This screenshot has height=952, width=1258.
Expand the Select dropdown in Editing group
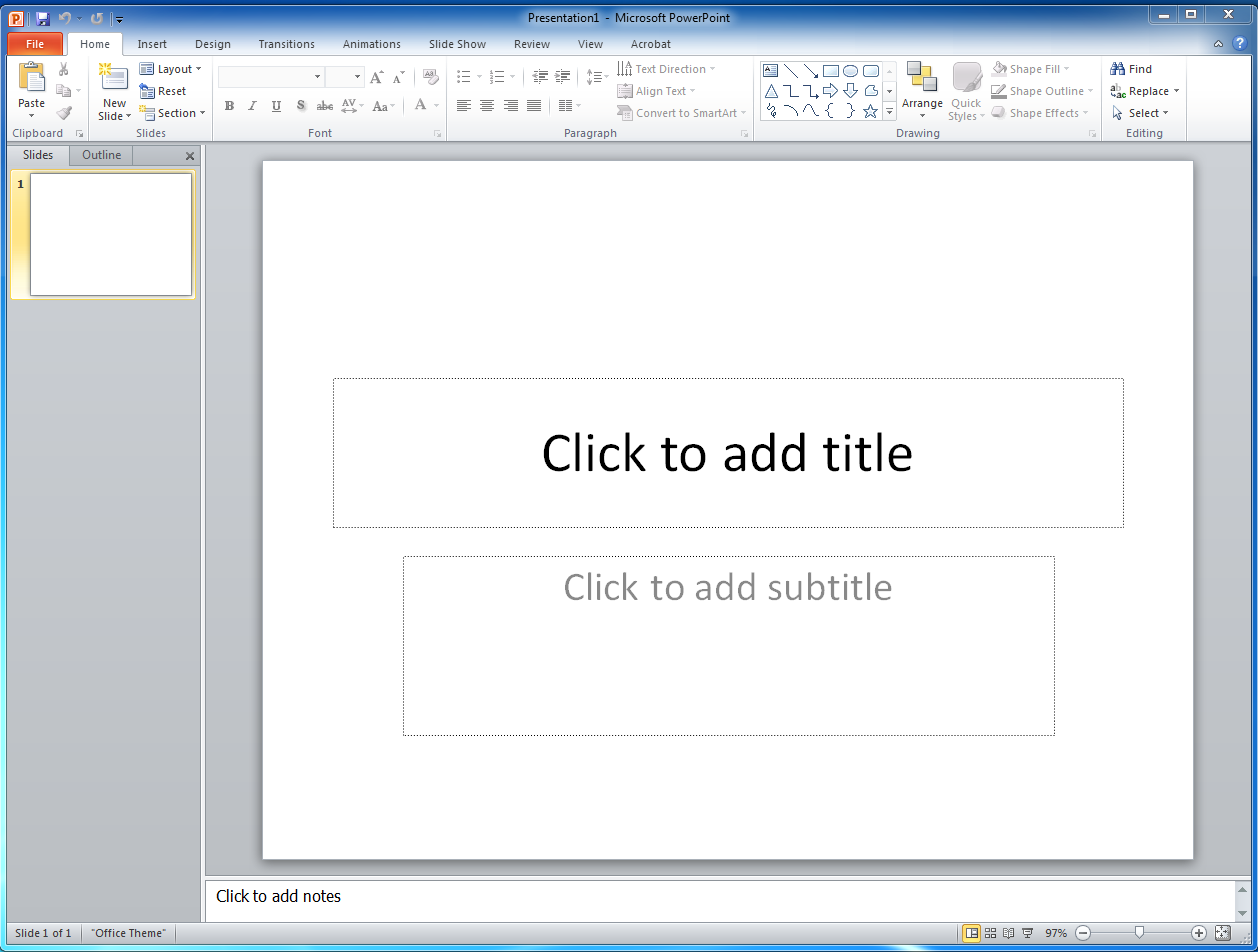pos(1141,113)
